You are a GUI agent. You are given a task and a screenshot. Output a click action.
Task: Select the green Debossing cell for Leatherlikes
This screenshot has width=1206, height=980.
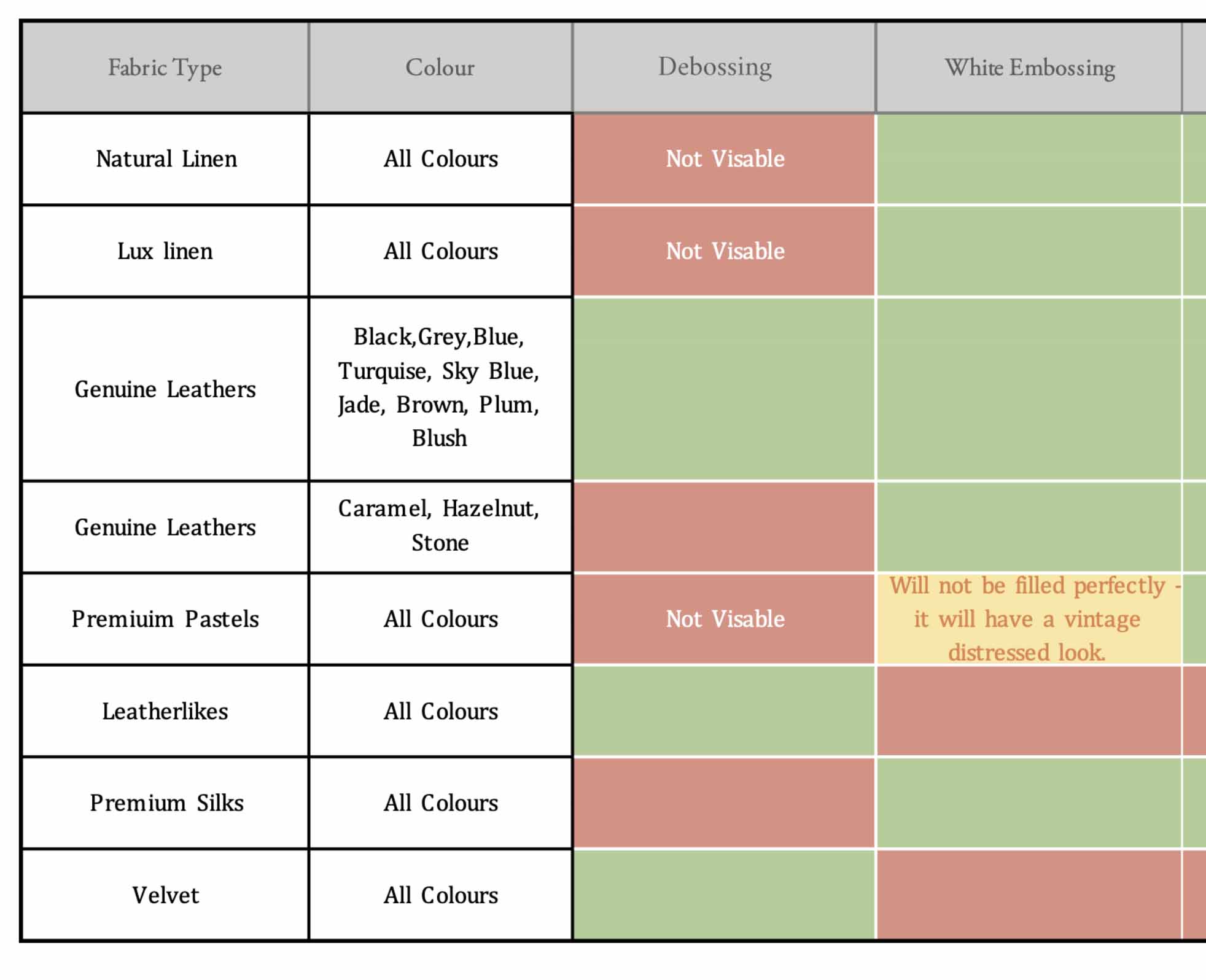(723, 711)
